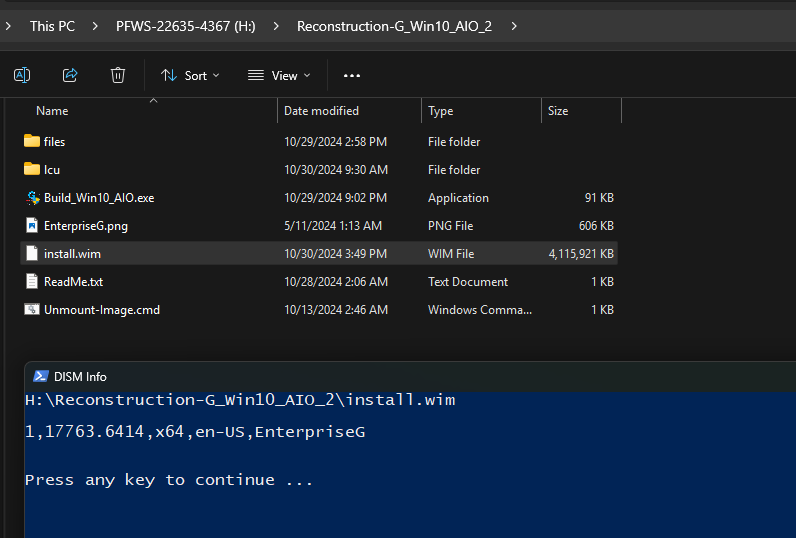Click the 10/13/2024 2:46 AM date cell
796x538 pixels.
[x=336, y=310]
